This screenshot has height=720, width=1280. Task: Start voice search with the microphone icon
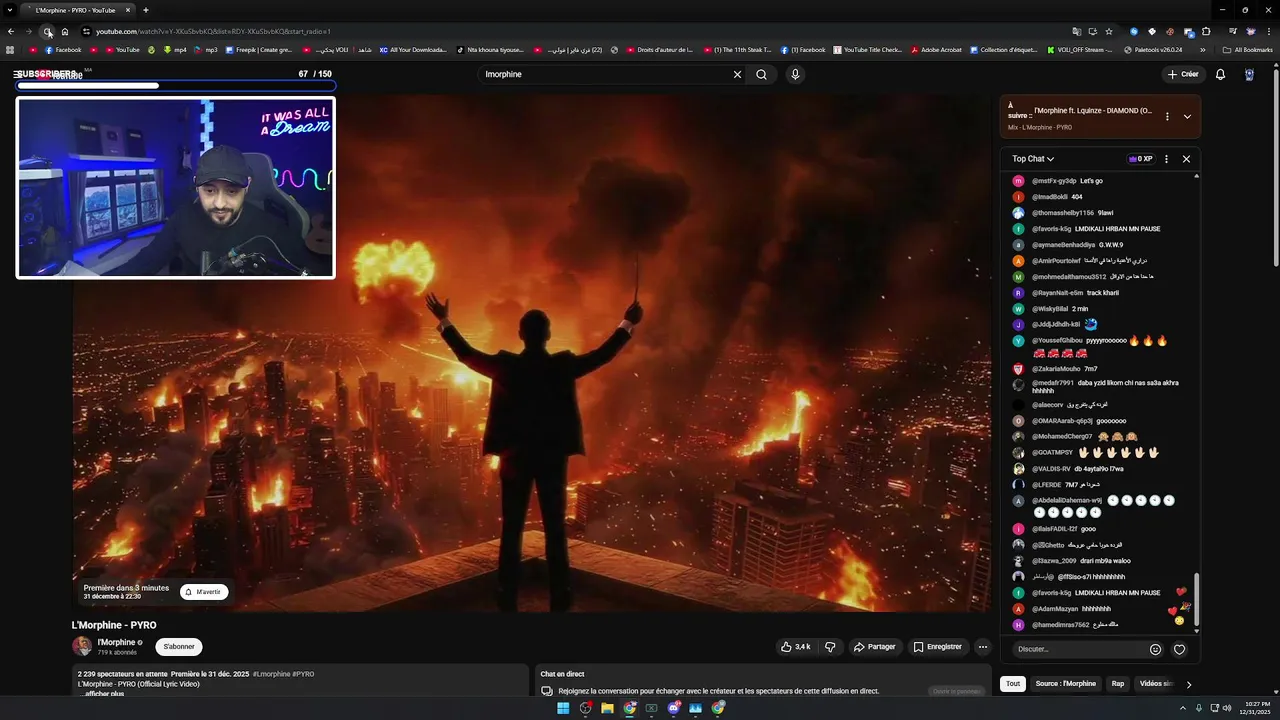tap(795, 74)
